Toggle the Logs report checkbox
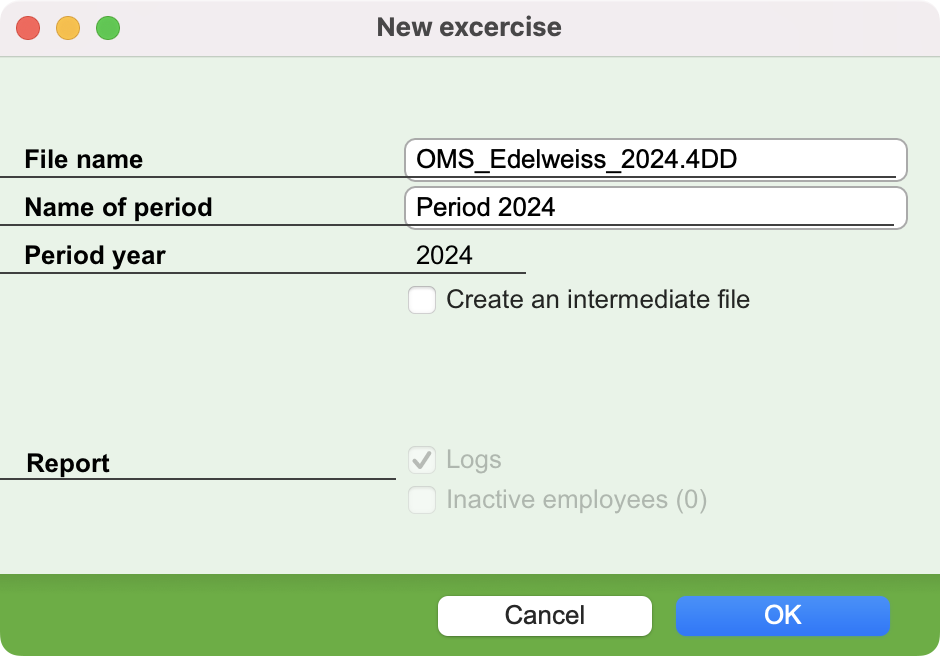 coord(422,460)
